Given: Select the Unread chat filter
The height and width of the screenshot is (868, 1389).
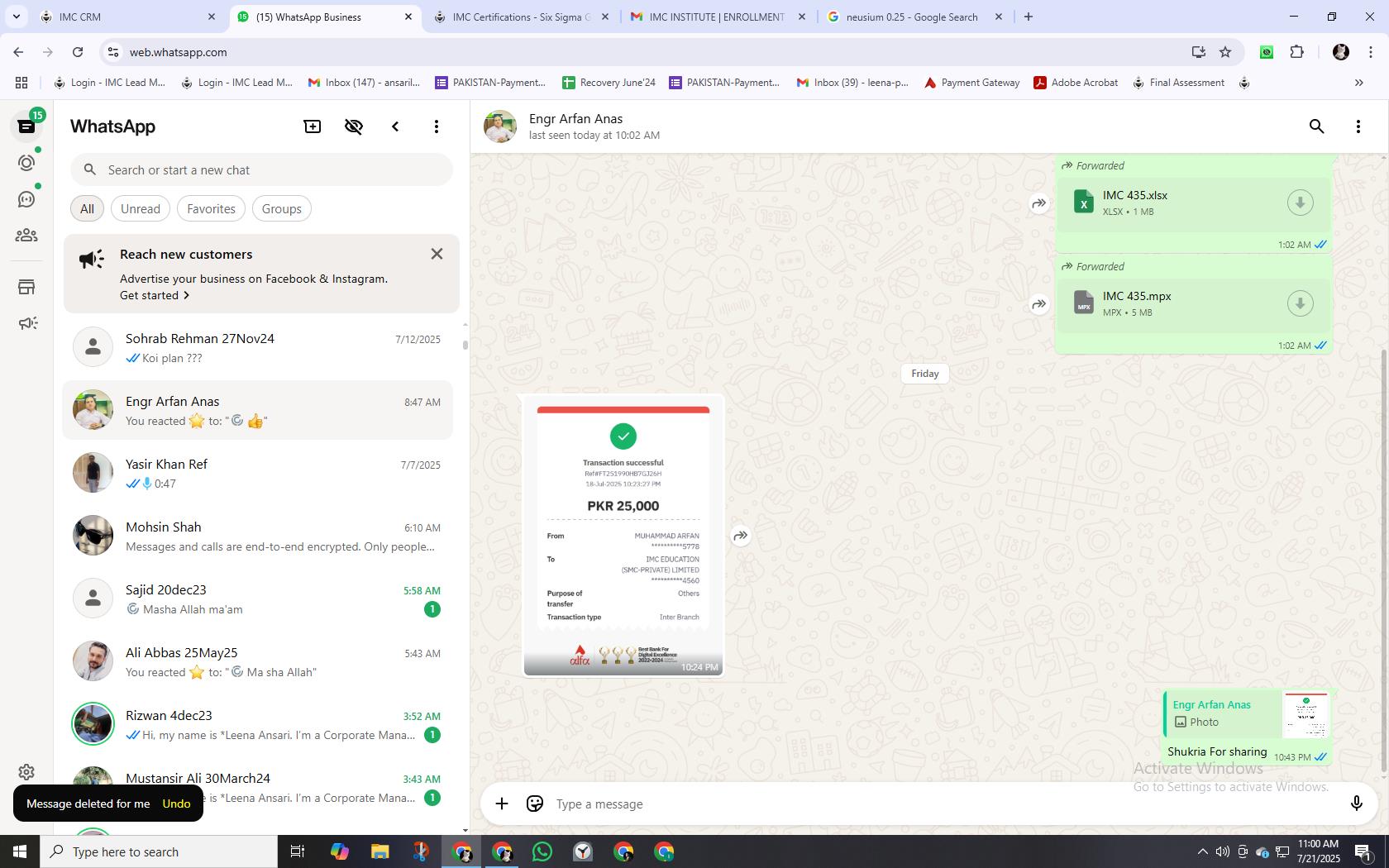Looking at the screenshot, I should click(141, 208).
